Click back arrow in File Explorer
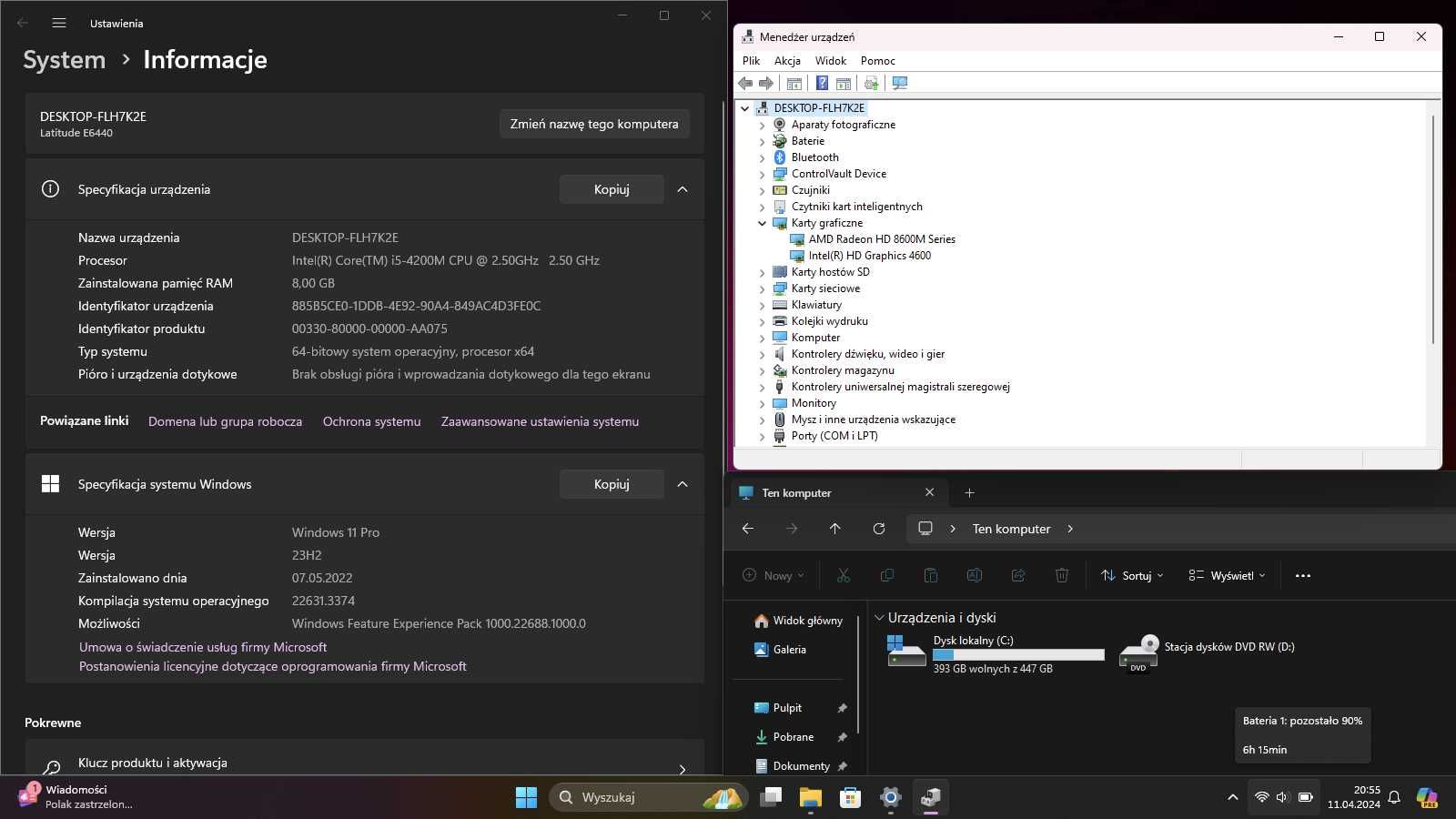 [748, 529]
